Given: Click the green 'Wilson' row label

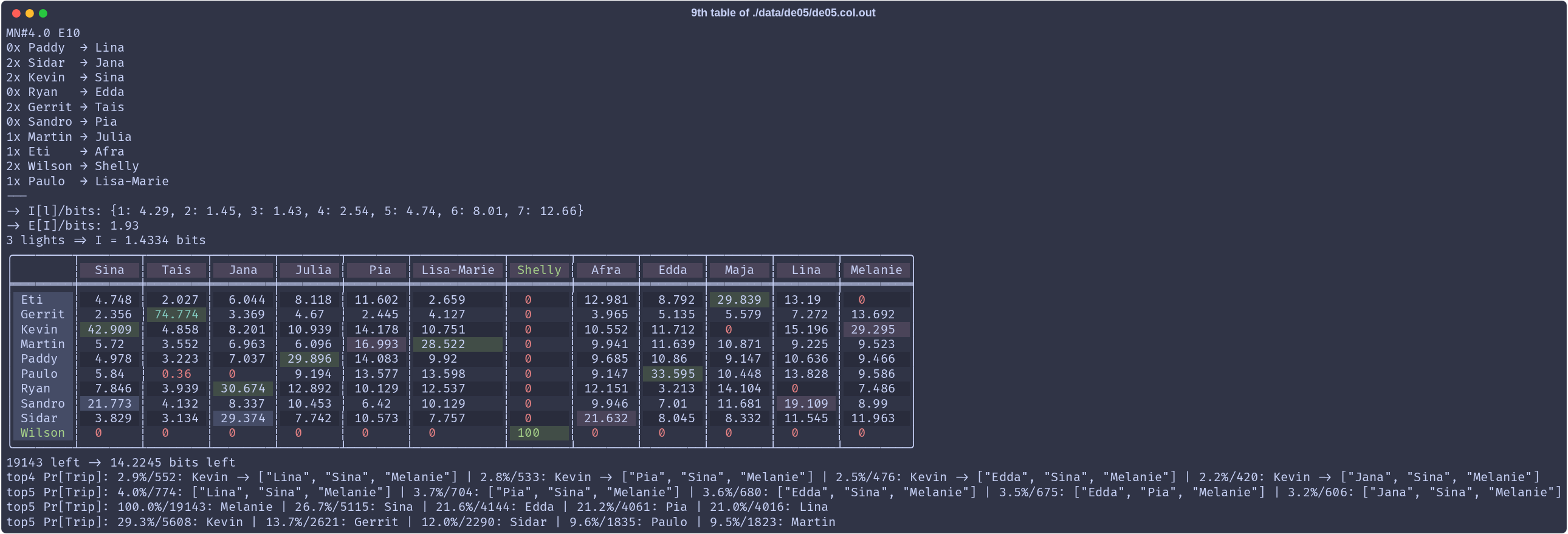Looking at the screenshot, I should (43, 433).
